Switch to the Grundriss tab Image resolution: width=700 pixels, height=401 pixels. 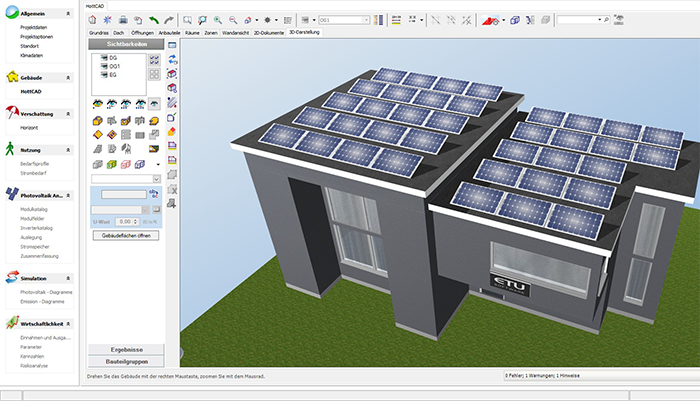[99, 32]
